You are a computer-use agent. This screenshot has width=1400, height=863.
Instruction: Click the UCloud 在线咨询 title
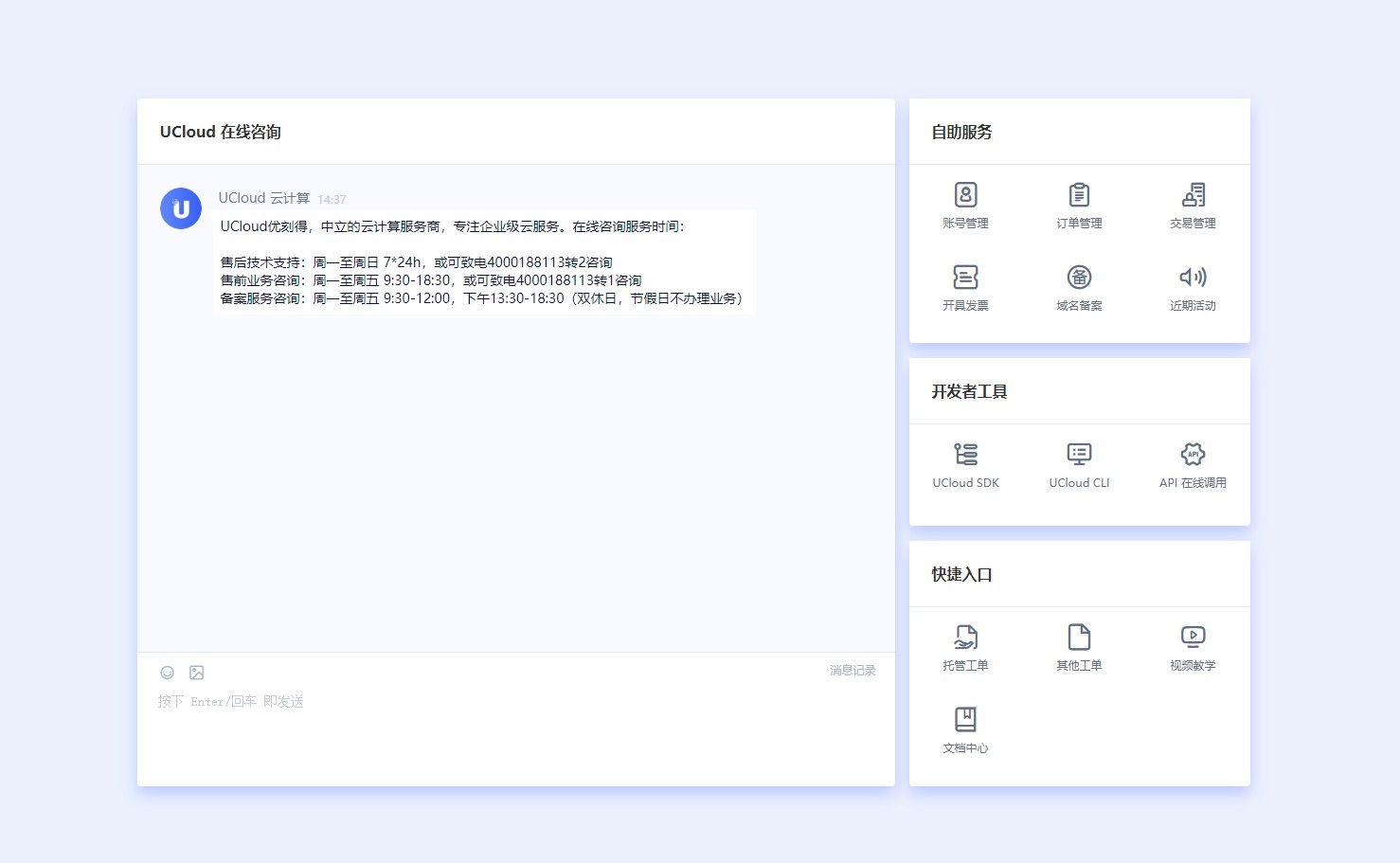[x=220, y=132]
